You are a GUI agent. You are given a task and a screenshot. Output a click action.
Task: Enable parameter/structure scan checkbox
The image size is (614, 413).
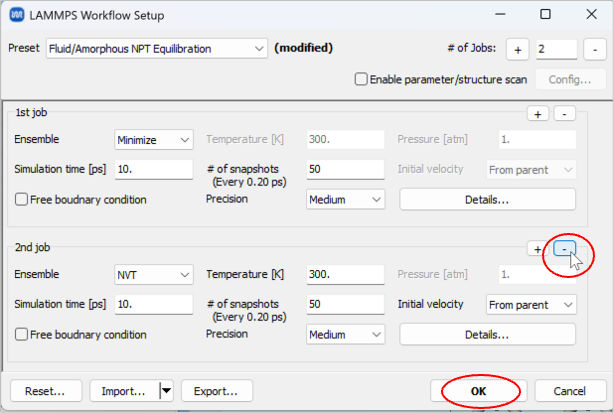tap(361, 79)
